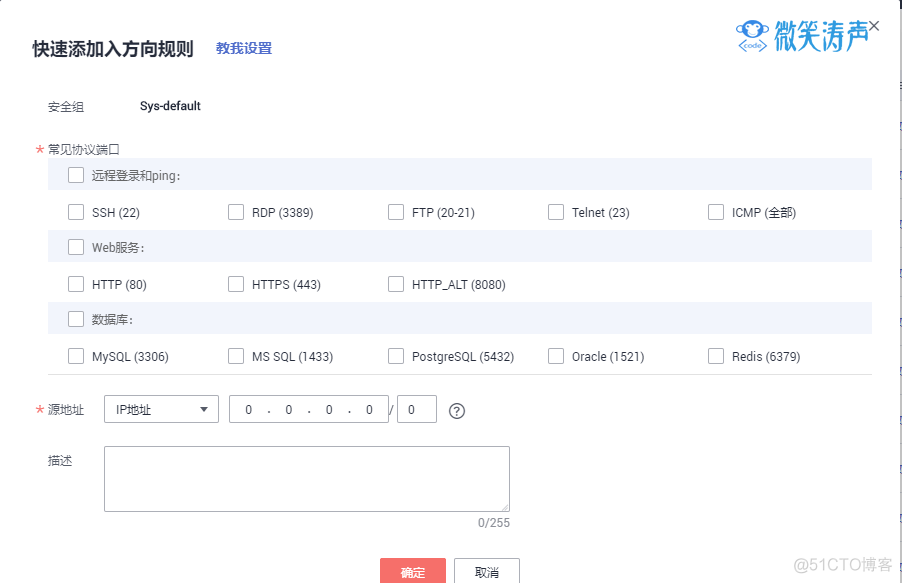This screenshot has width=902, height=583.
Task: Check the 数据库 group checkbox
Action: pyautogui.click(x=76, y=319)
